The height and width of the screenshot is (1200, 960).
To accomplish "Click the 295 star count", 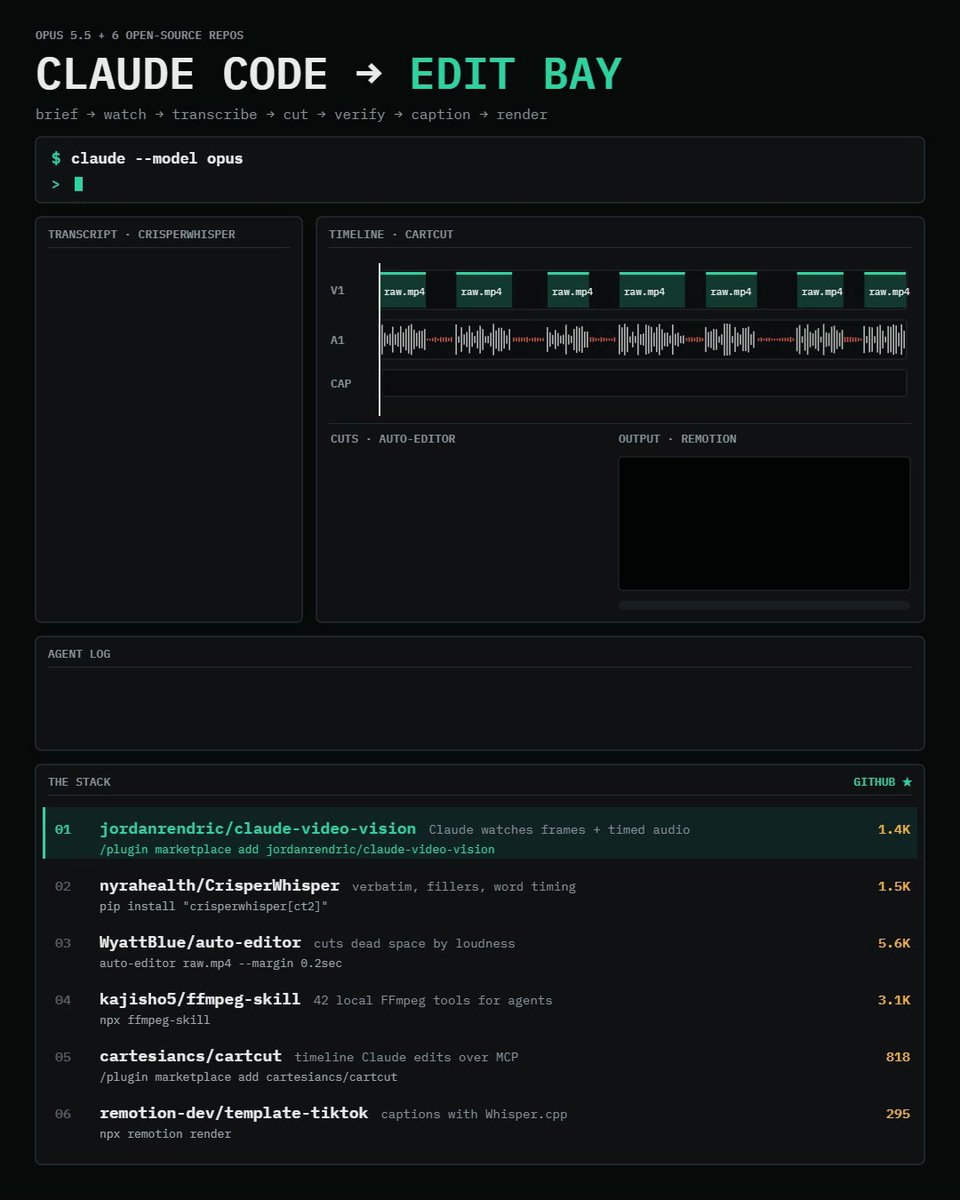I will 898,1114.
